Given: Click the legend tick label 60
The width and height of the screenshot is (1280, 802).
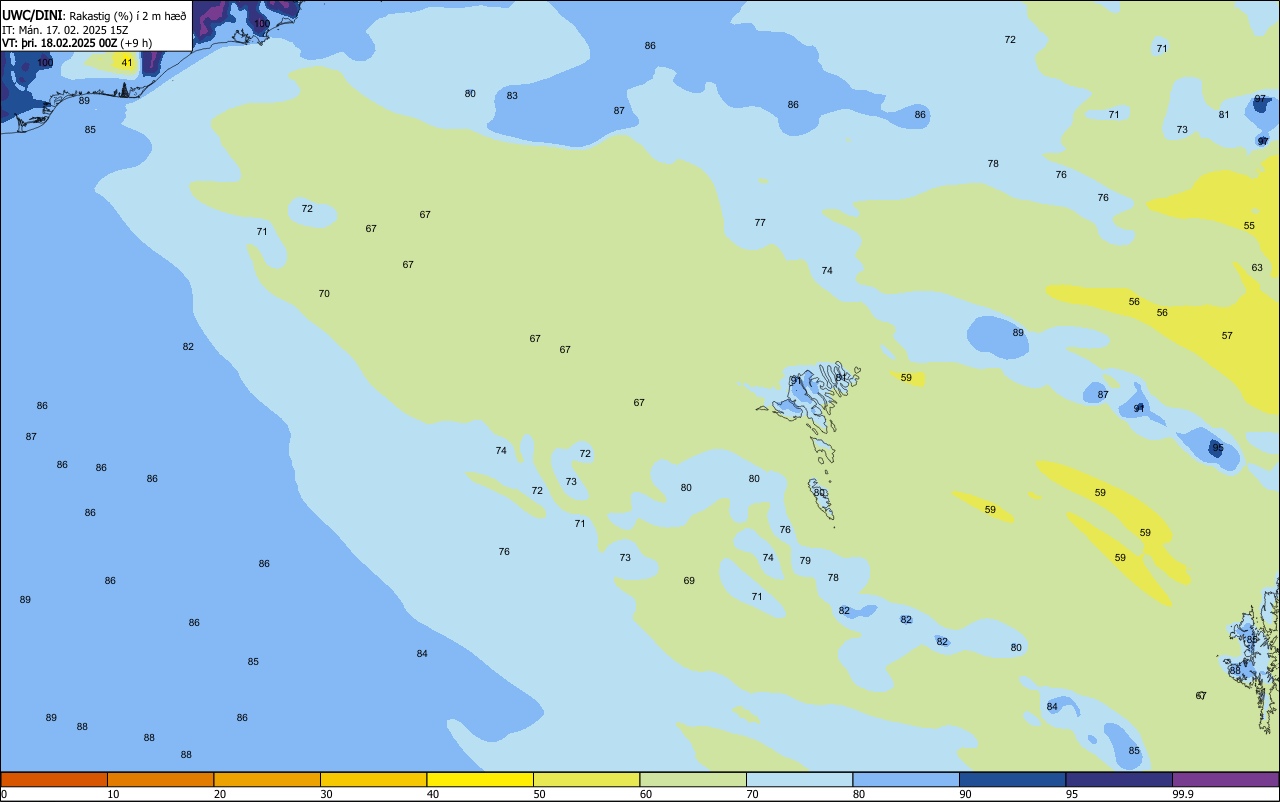Looking at the screenshot, I should (646, 794).
